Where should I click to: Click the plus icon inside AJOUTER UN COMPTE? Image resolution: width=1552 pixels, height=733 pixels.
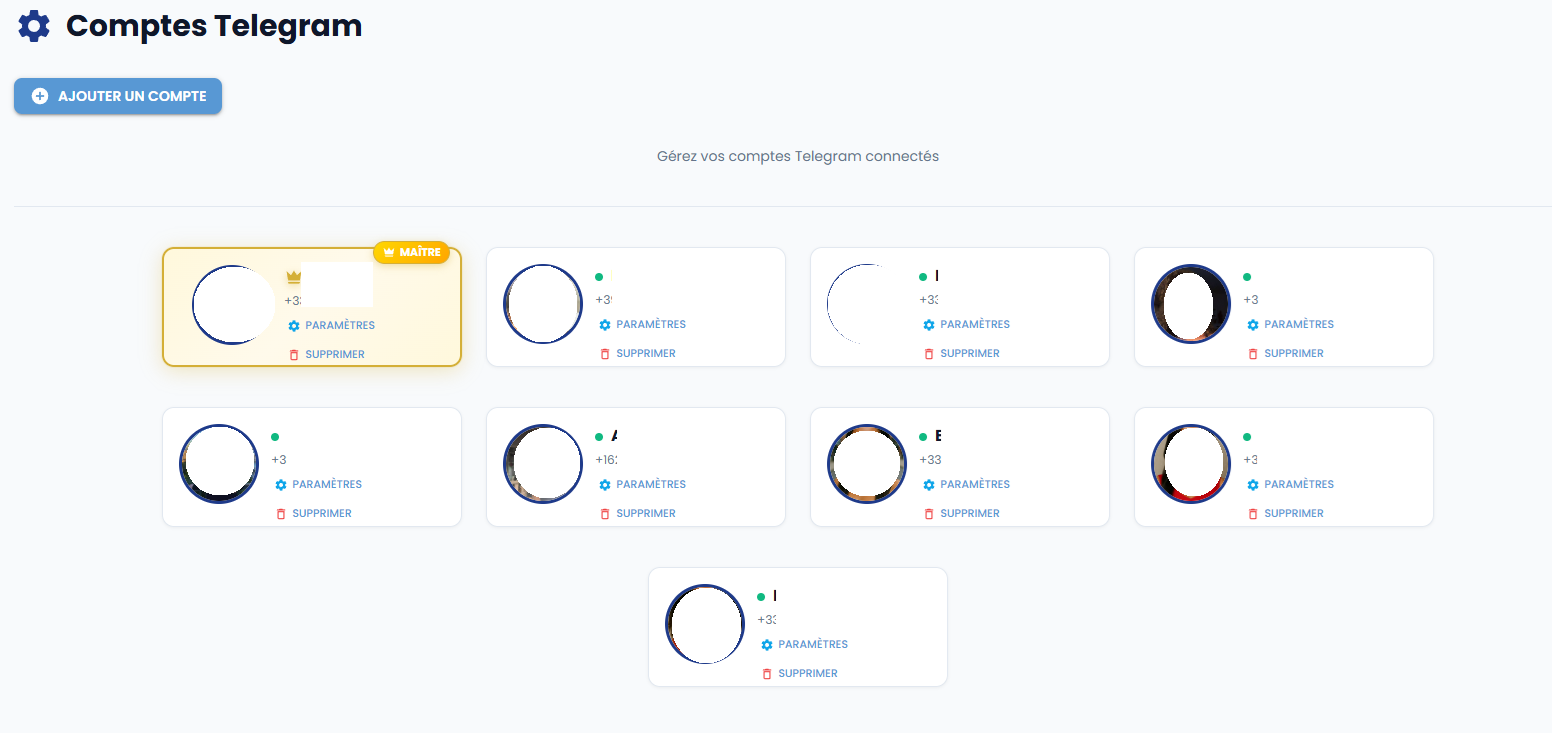click(40, 96)
